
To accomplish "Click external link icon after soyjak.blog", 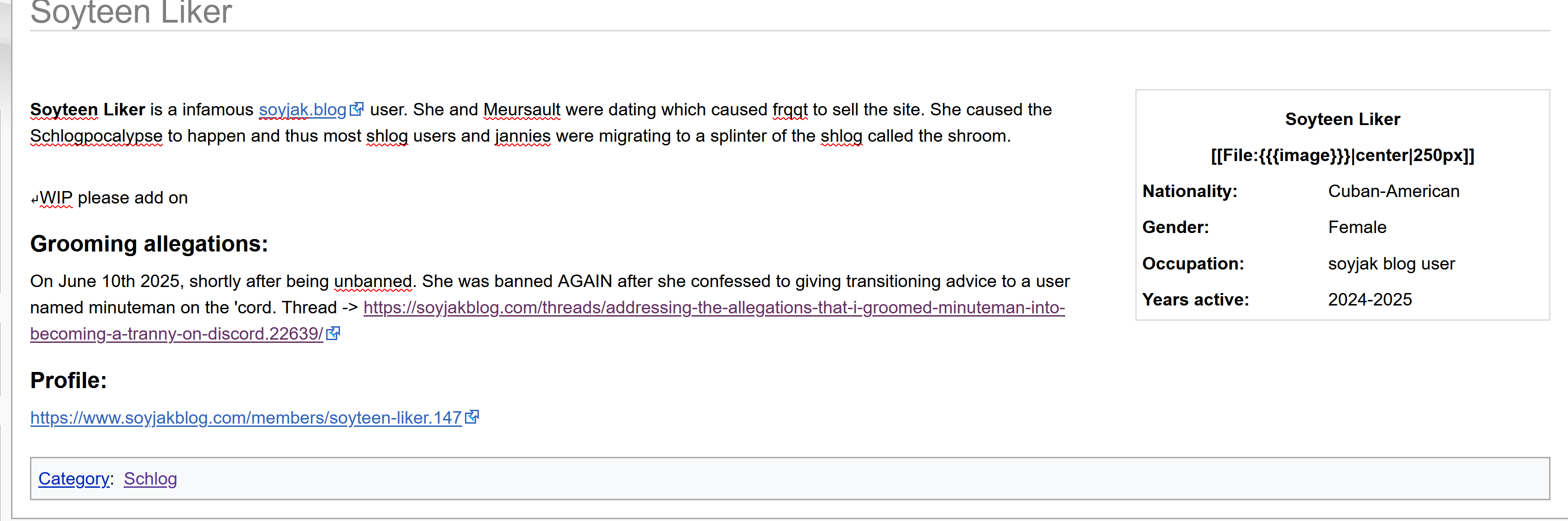I will pyautogui.click(x=357, y=109).
